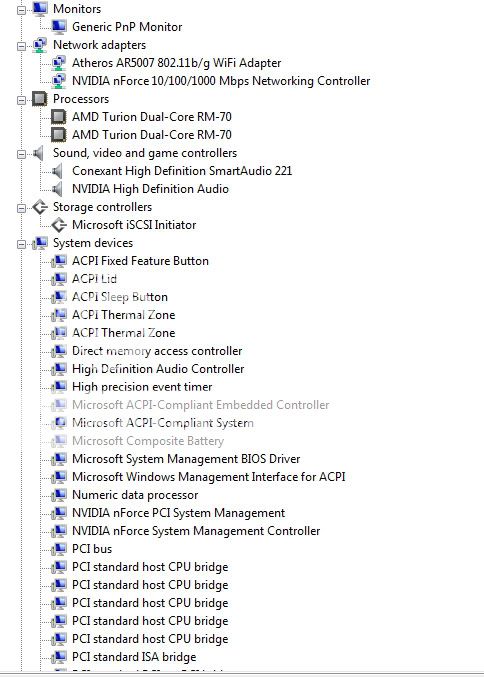Click the Generic PnP Monitor icon

(x=59, y=27)
